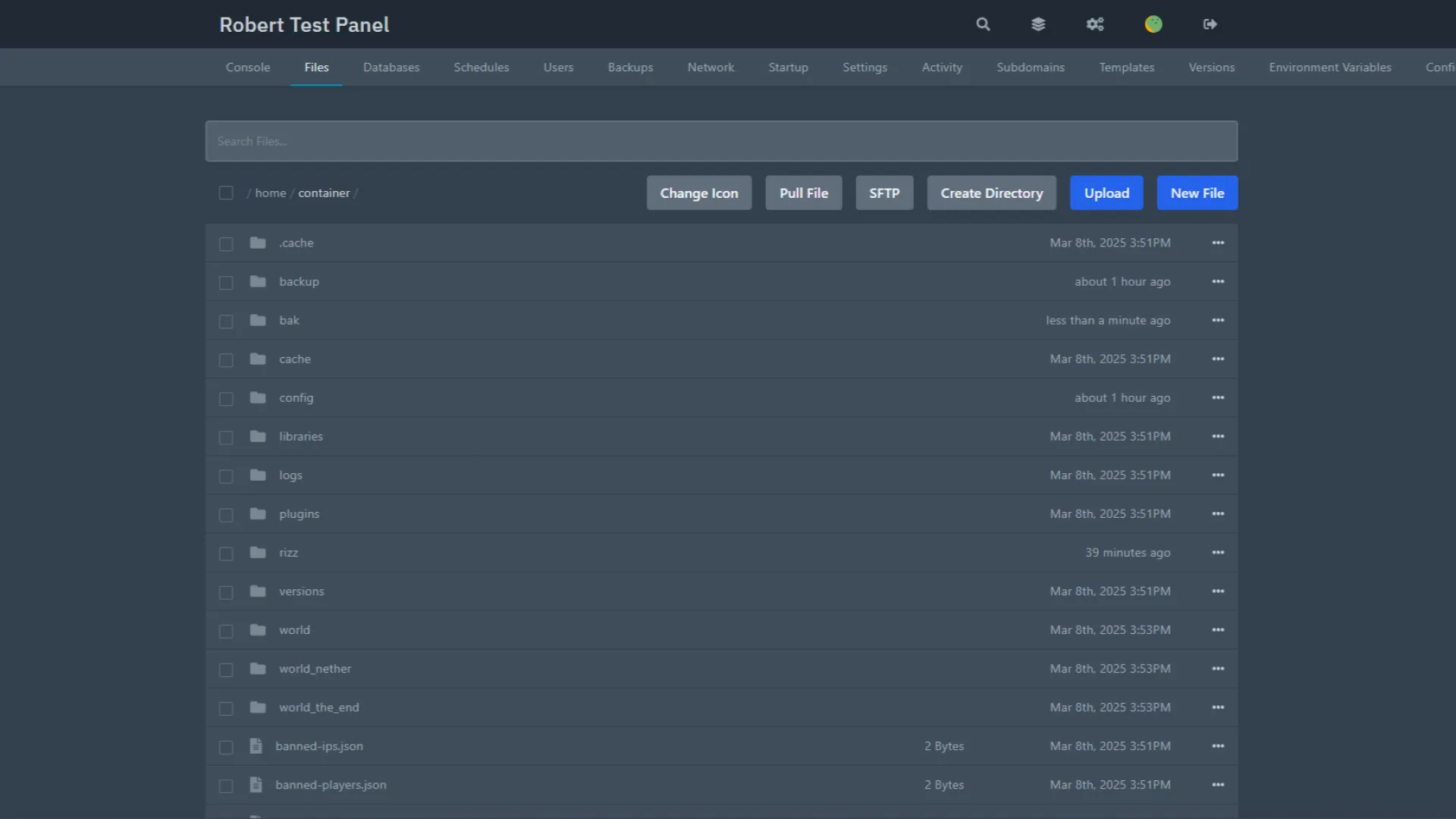
Task: Click the home breadcrumb link
Action: click(270, 193)
